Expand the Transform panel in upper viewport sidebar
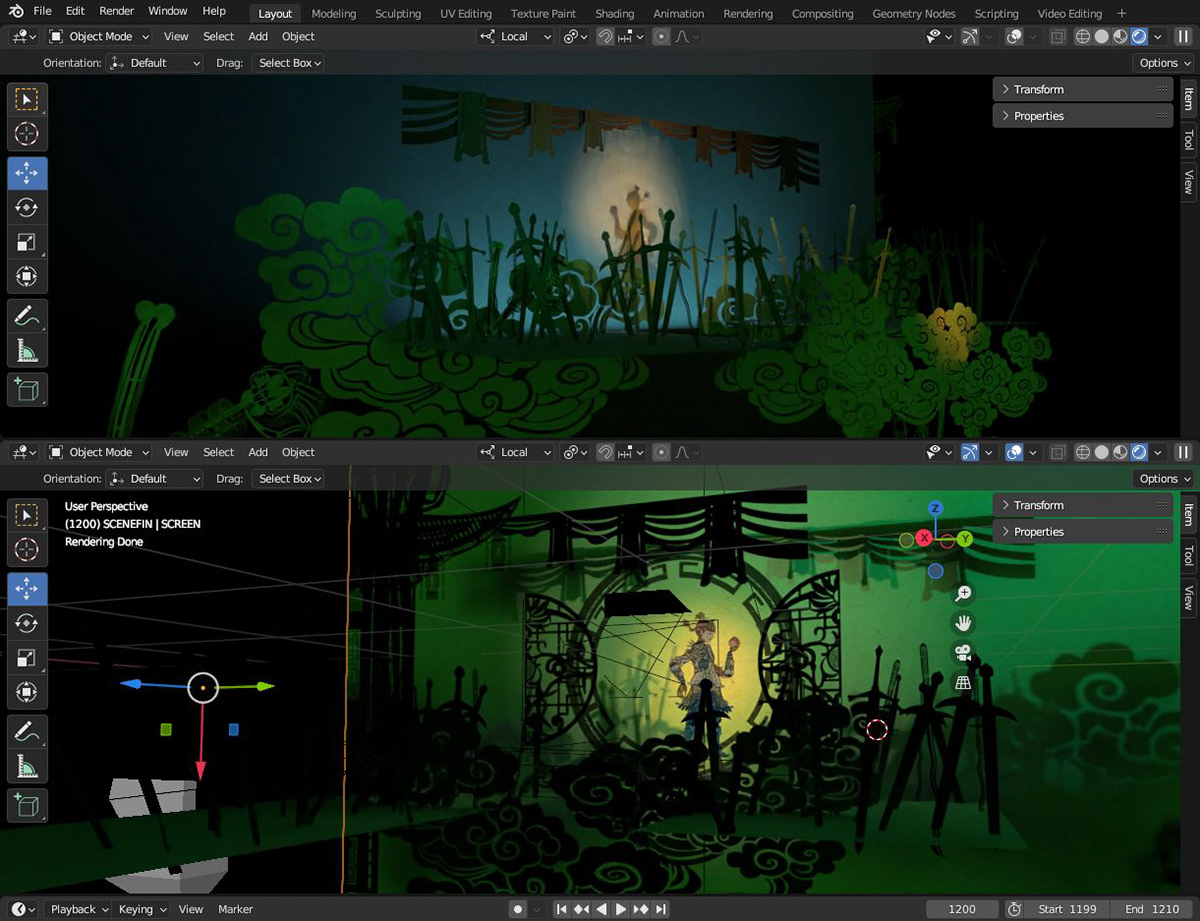1200x921 pixels. coord(1082,89)
